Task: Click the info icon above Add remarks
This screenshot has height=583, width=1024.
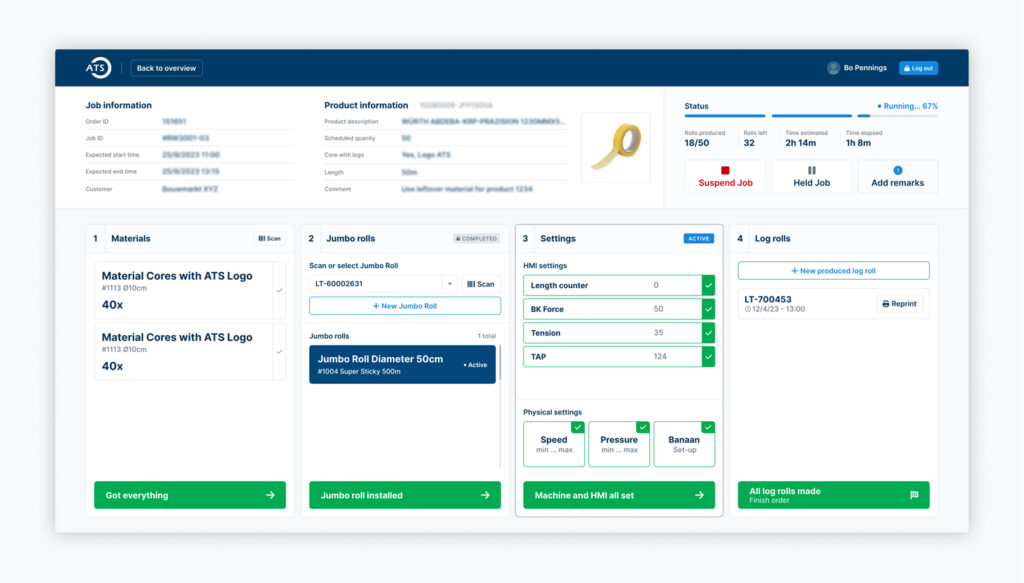Action: [897, 170]
